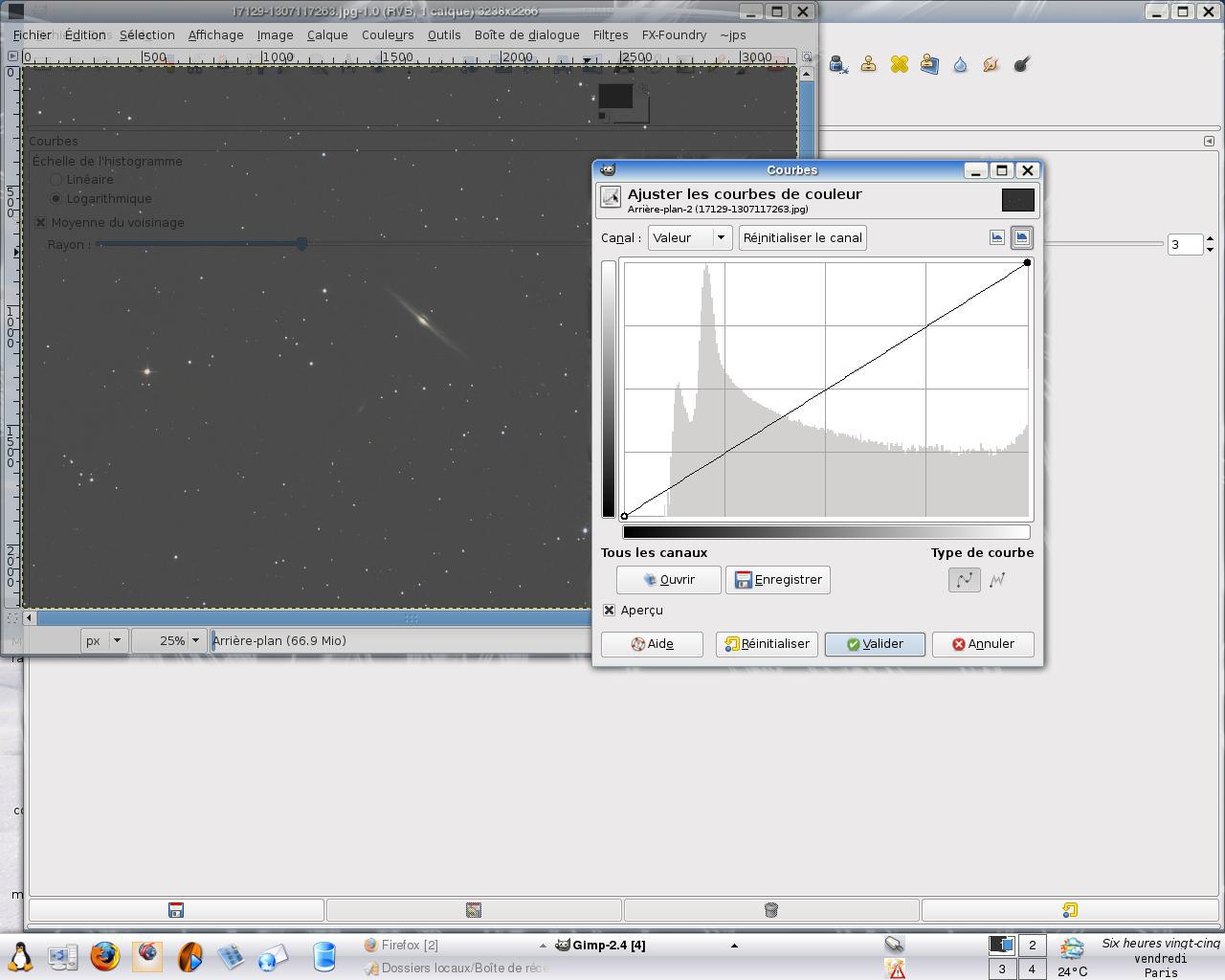1225x980 pixels.
Task: Choose the freehand curve type
Action: [x=997, y=579]
